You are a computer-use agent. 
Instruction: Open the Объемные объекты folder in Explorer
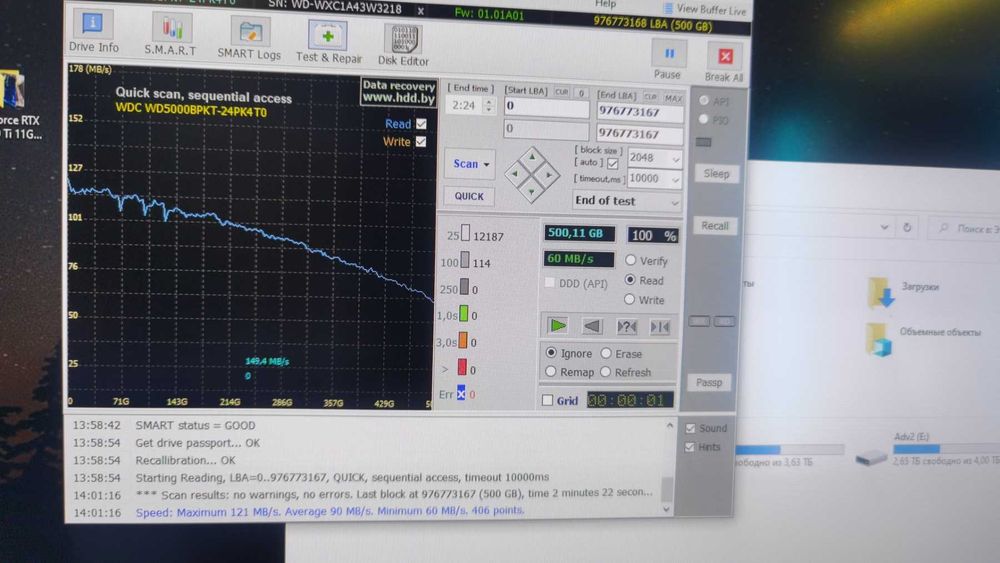point(924,337)
